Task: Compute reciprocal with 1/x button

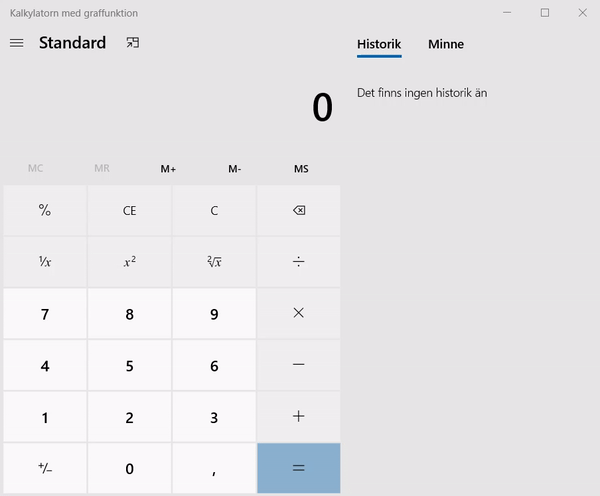Action: [45, 262]
